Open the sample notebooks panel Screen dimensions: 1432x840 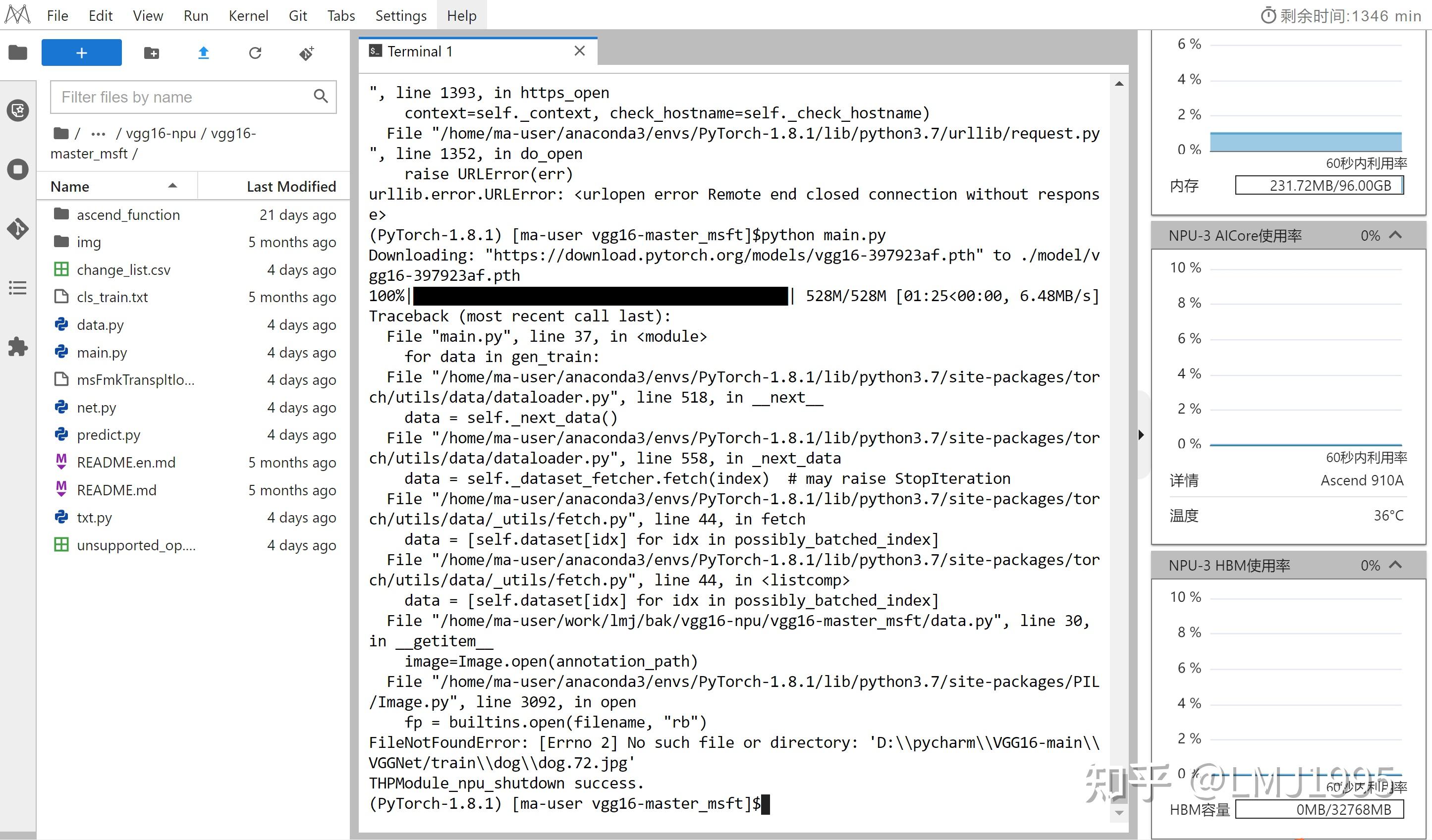coord(18,110)
